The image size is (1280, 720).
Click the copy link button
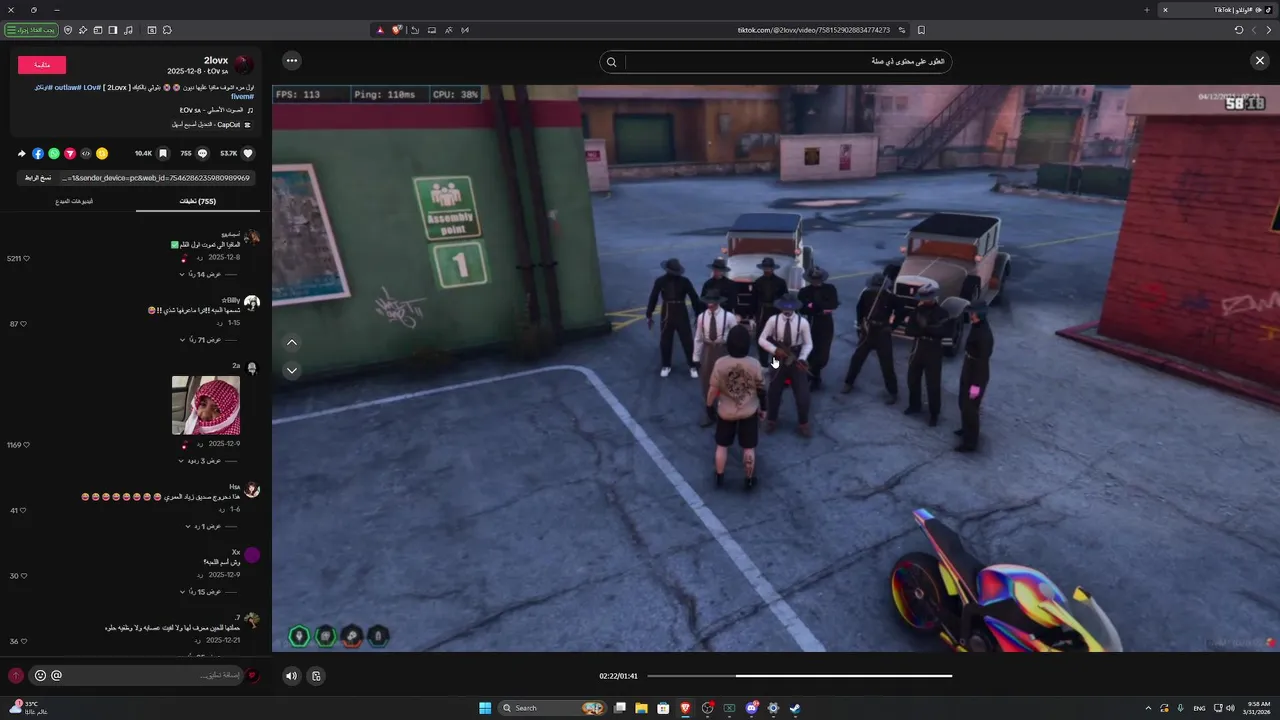[37, 178]
